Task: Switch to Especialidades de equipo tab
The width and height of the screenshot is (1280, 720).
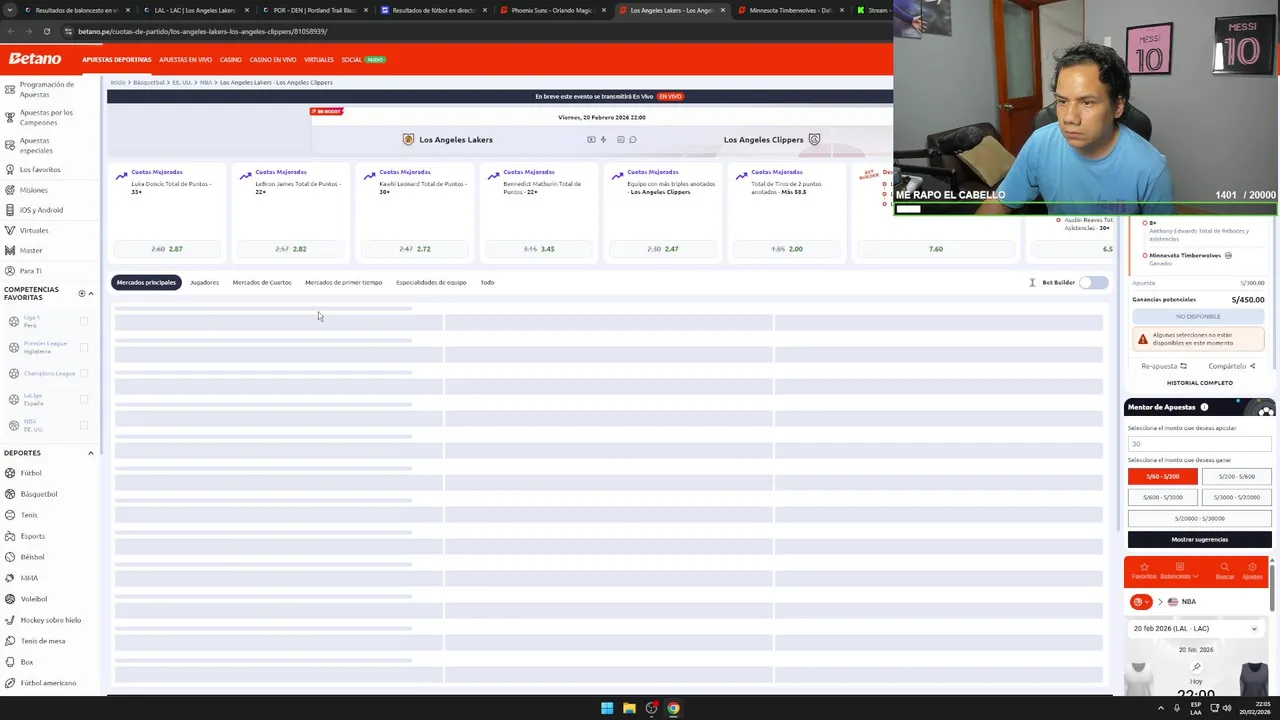Action: (431, 282)
